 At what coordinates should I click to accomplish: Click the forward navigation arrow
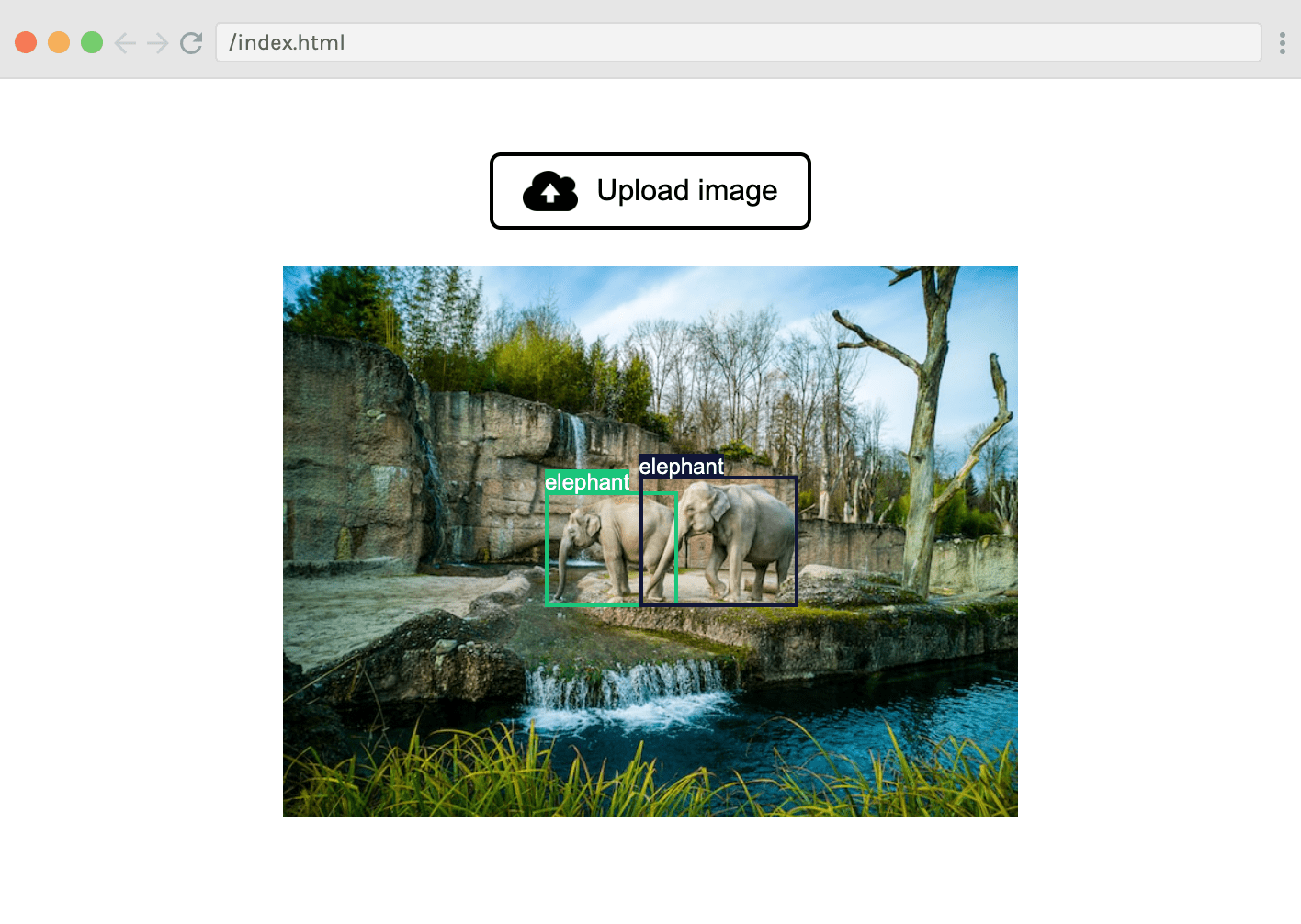pyautogui.click(x=156, y=41)
